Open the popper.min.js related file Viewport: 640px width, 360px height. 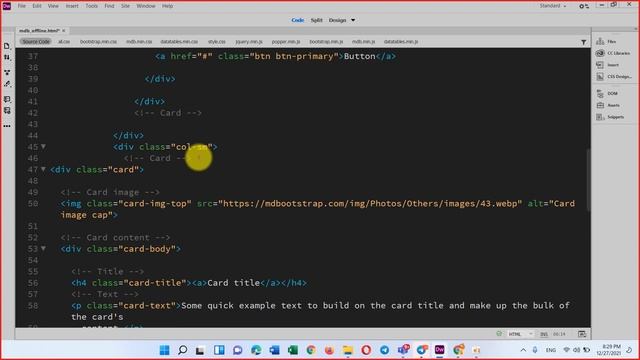[286, 42]
